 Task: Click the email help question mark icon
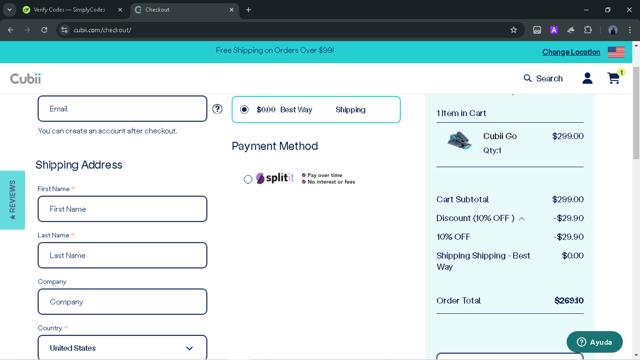217,109
